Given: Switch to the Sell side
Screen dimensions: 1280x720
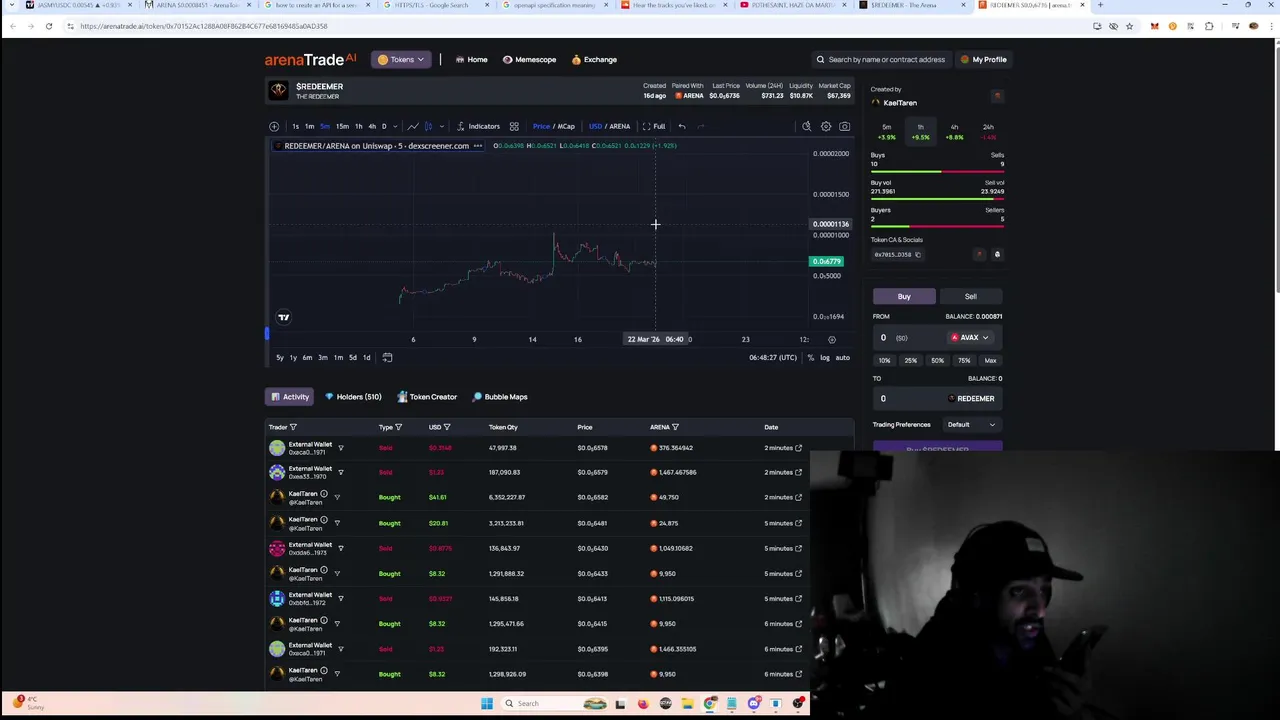Looking at the screenshot, I should (x=970, y=296).
